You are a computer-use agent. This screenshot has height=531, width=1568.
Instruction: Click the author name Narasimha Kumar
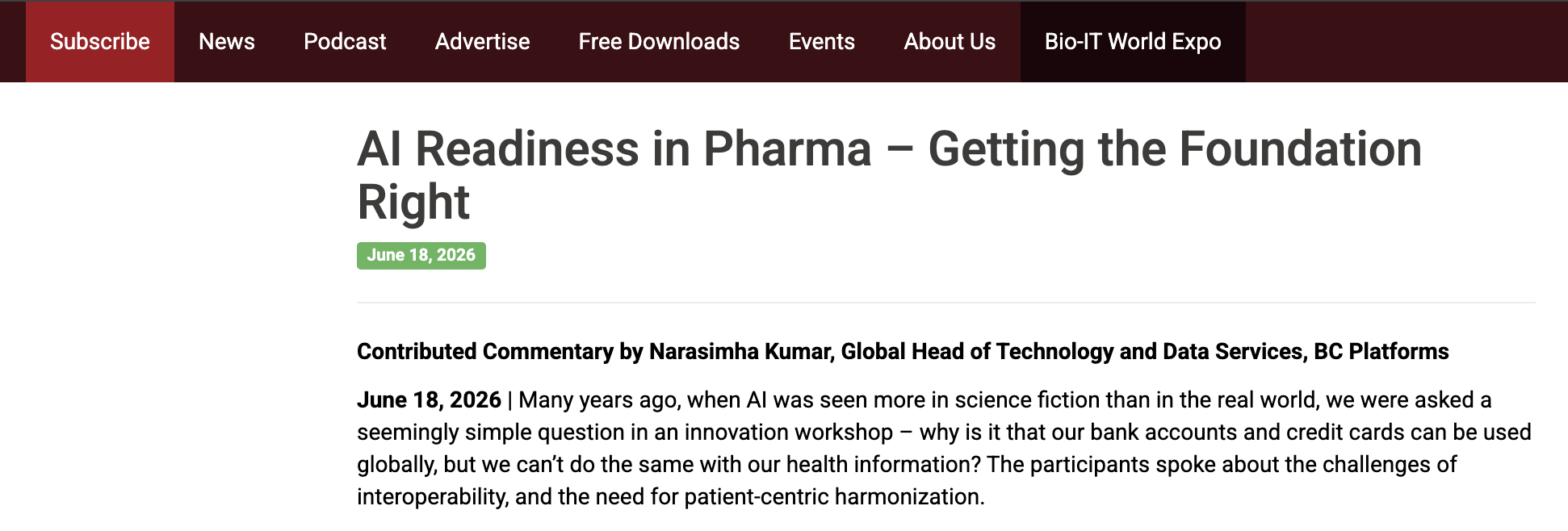[740, 352]
